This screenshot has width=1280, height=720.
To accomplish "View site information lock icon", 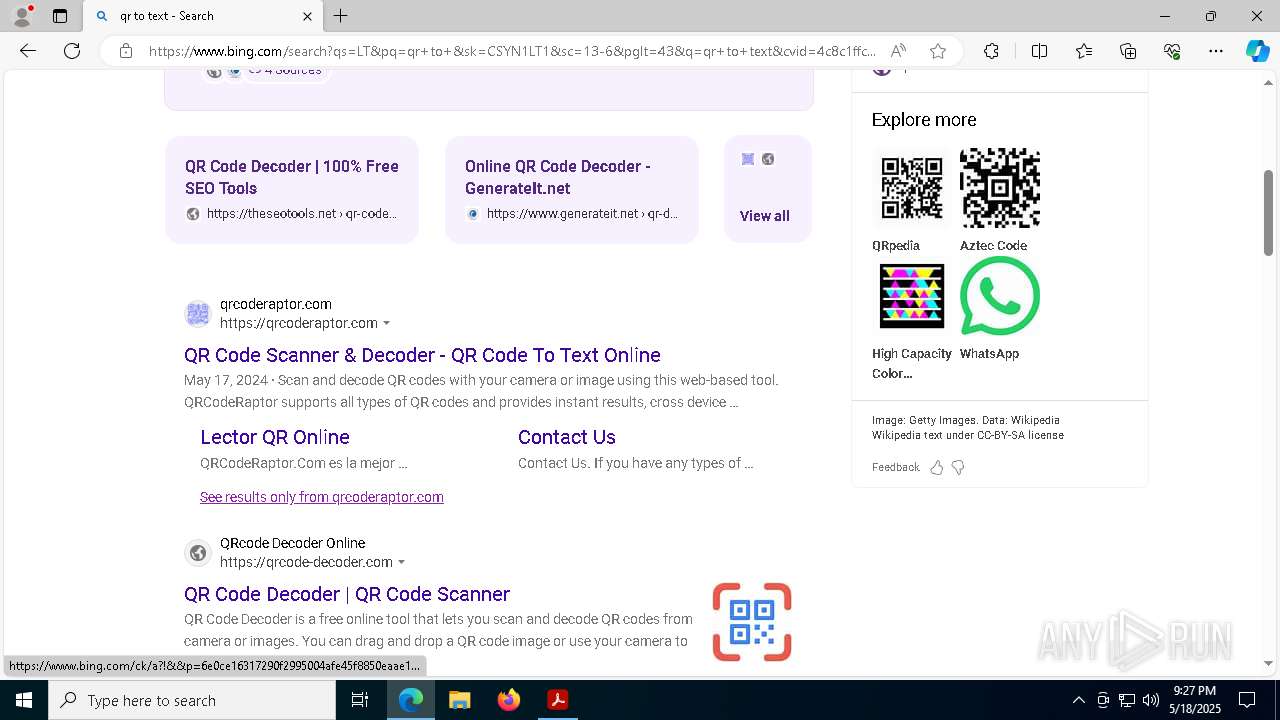I will pos(126,51).
